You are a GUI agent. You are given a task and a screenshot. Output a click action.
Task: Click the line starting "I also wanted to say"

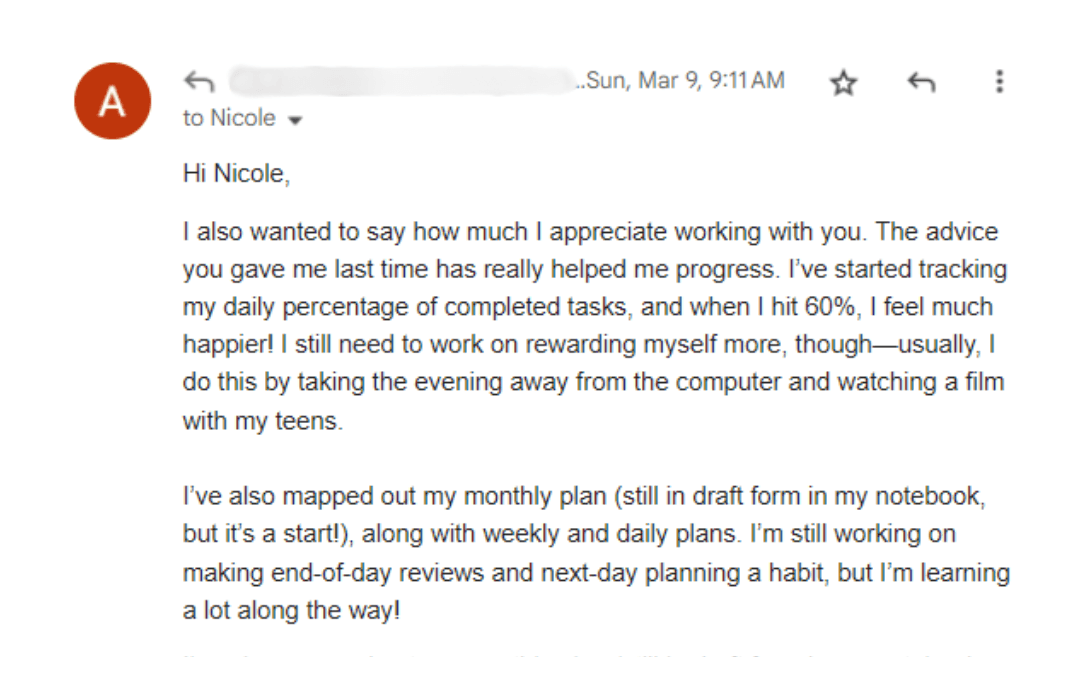[590, 233]
